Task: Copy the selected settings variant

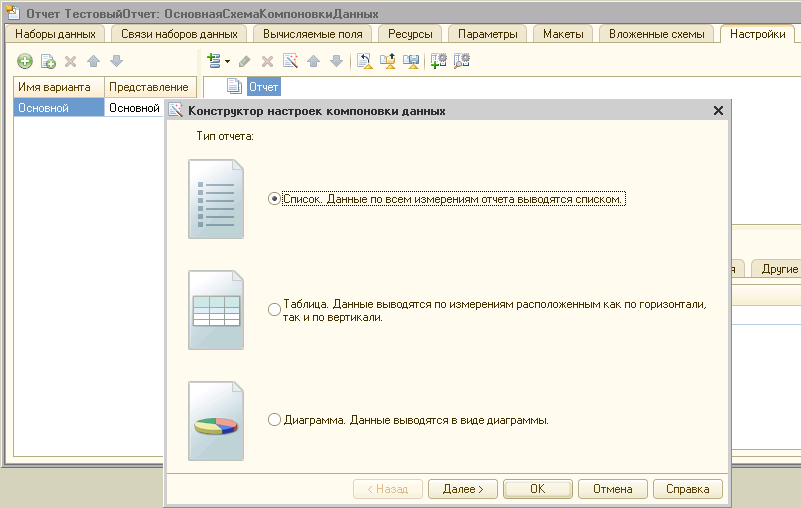Action: pyautogui.click(x=48, y=61)
